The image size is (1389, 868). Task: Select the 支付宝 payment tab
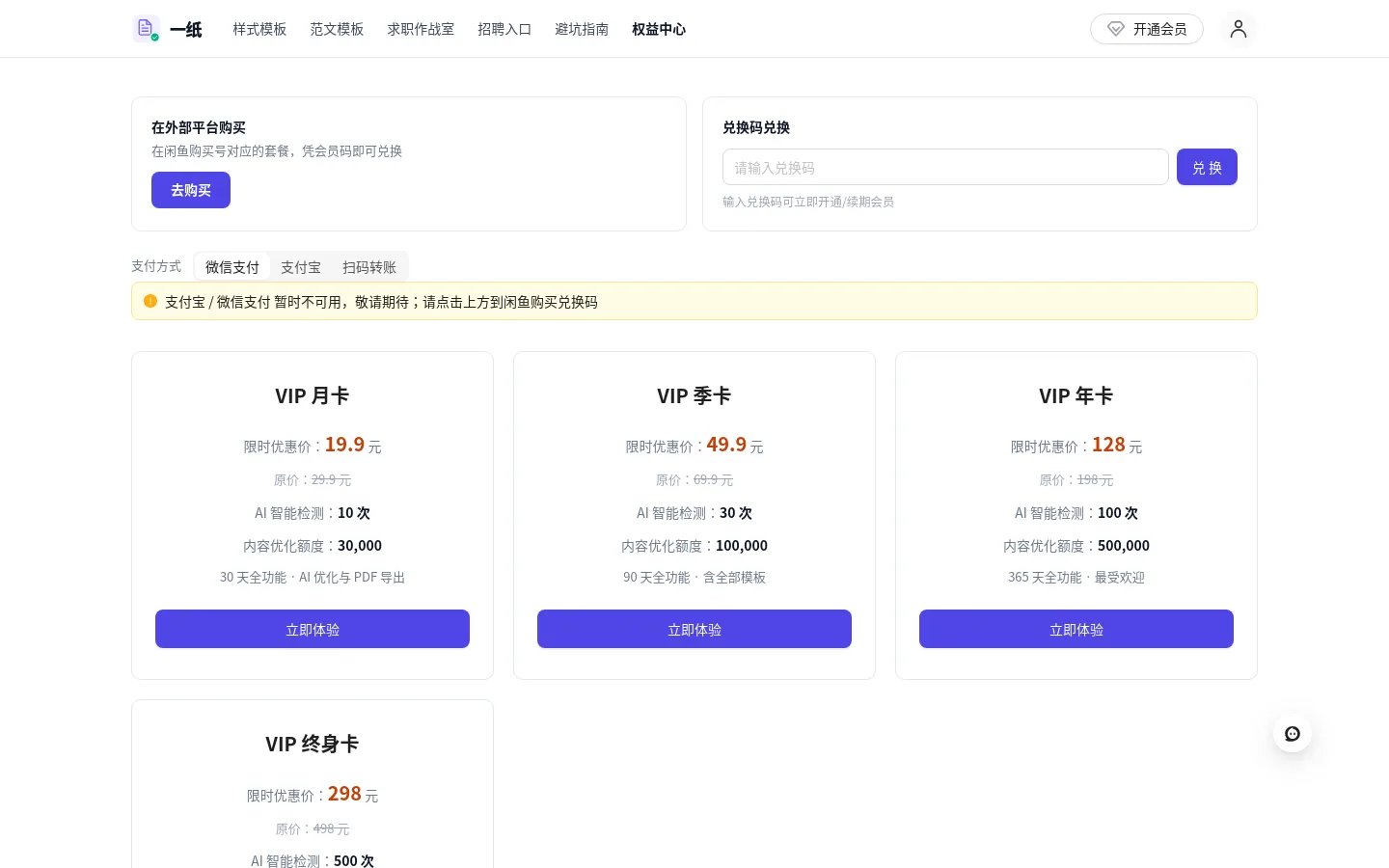301,267
